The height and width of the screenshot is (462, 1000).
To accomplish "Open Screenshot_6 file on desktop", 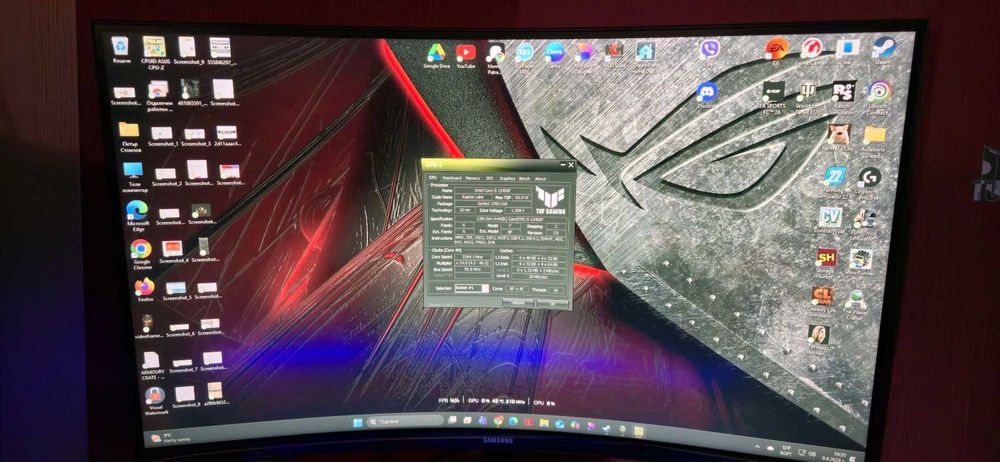I will (180, 330).
